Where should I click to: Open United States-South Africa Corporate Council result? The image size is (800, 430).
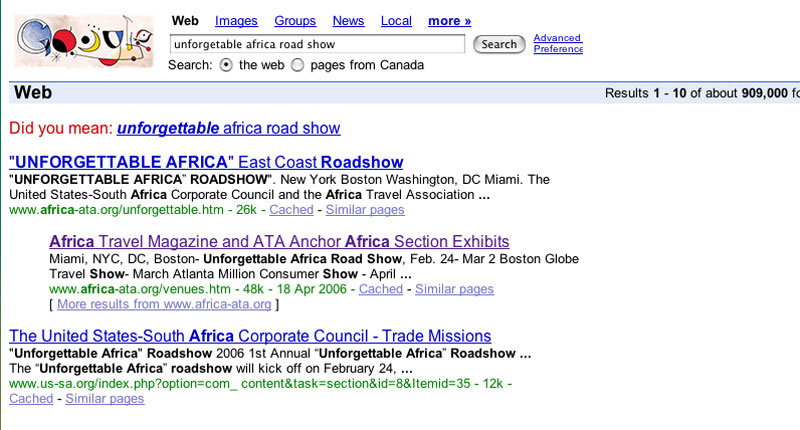[250, 336]
